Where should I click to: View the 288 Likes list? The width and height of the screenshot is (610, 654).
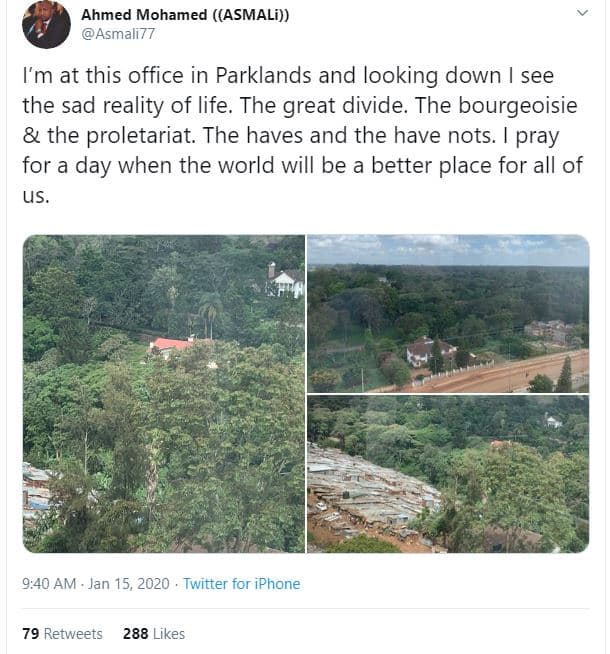coord(154,634)
